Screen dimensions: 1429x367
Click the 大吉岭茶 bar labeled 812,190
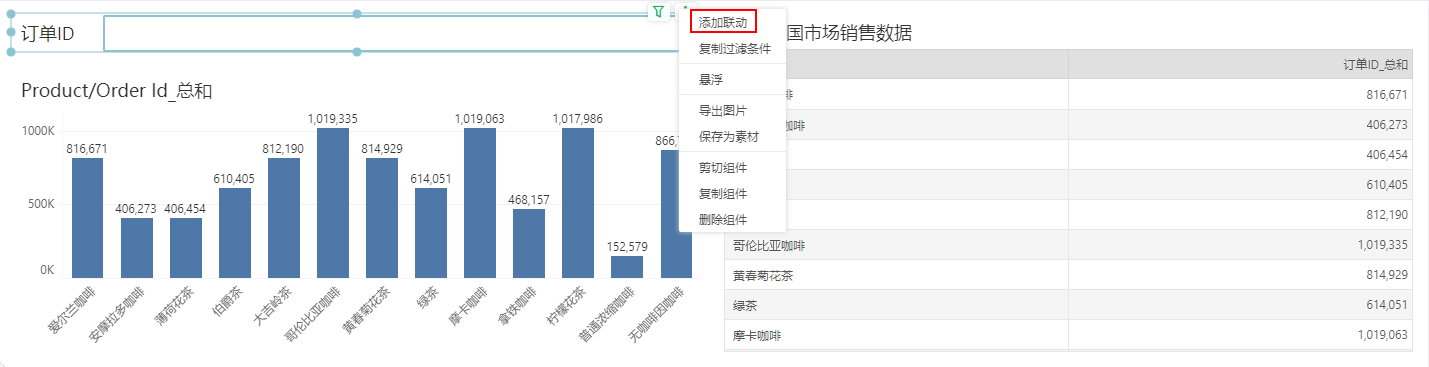coord(284,218)
